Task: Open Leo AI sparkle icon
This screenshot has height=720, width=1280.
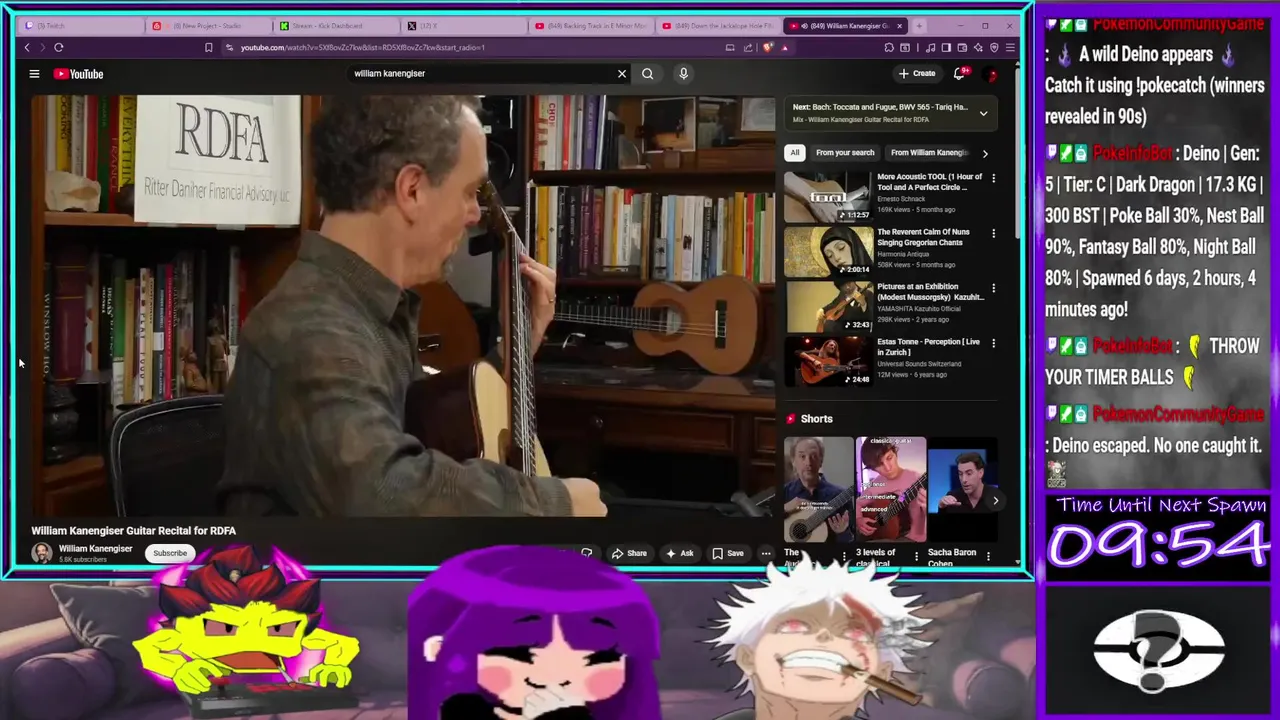Action: coord(978,47)
